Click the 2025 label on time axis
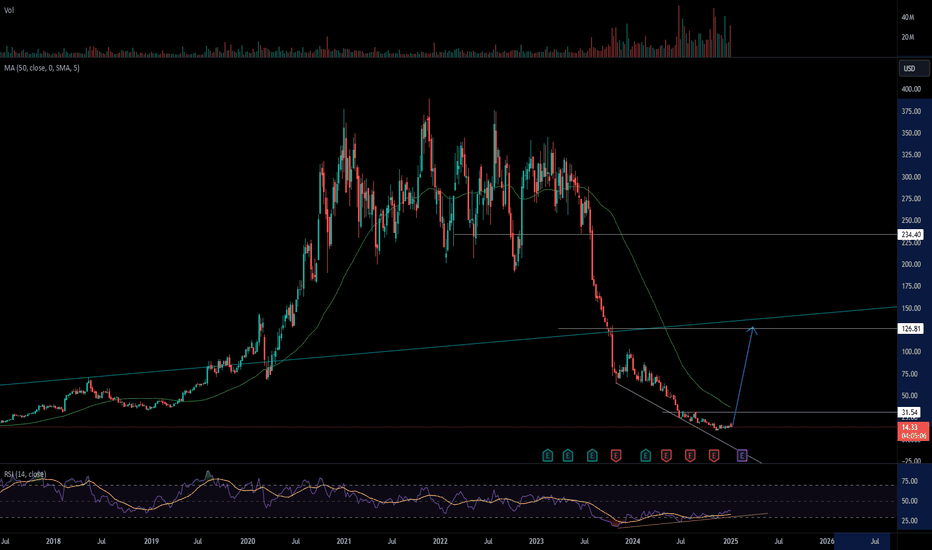 (x=731, y=542)
